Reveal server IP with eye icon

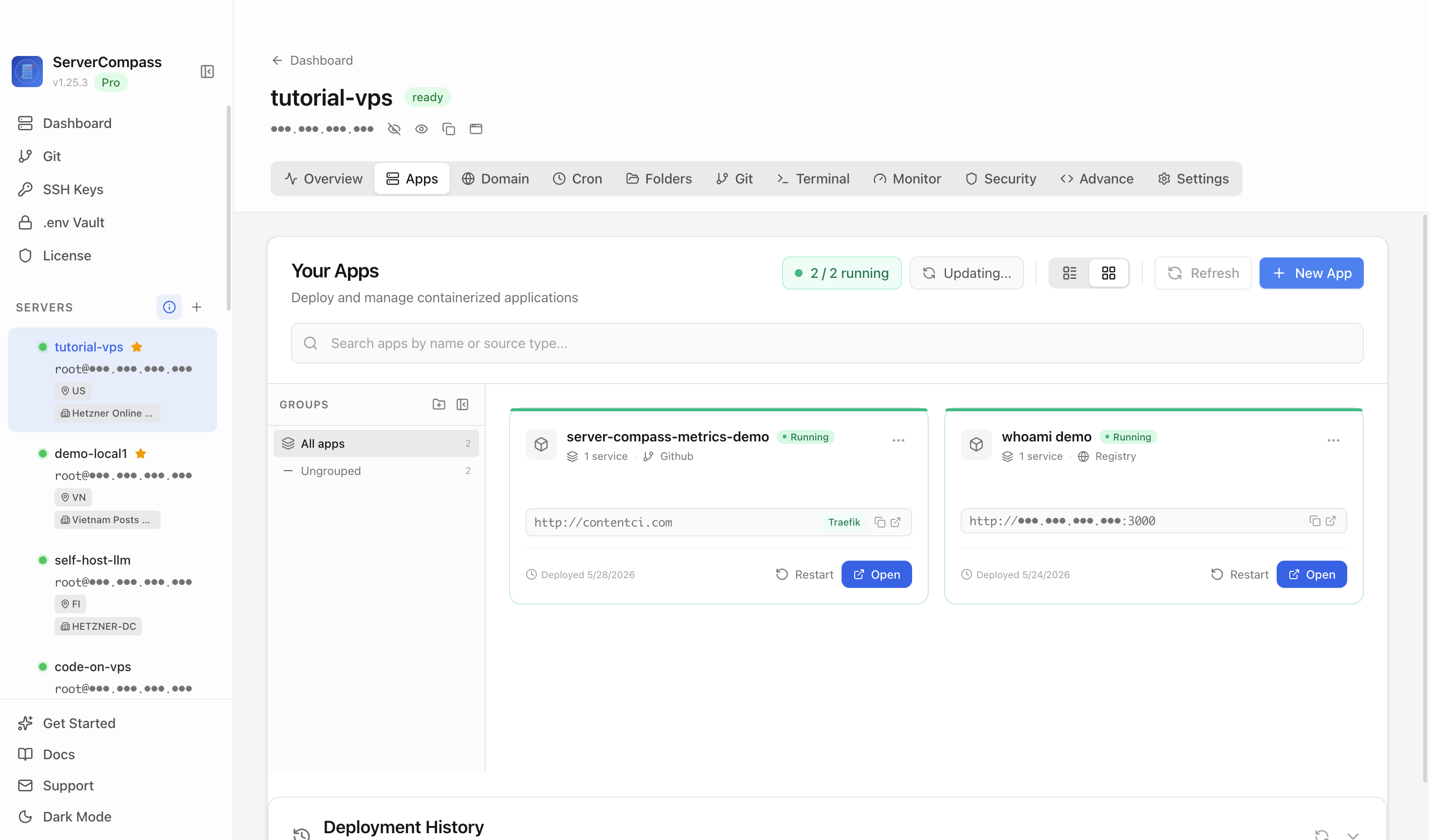[421, 129]
